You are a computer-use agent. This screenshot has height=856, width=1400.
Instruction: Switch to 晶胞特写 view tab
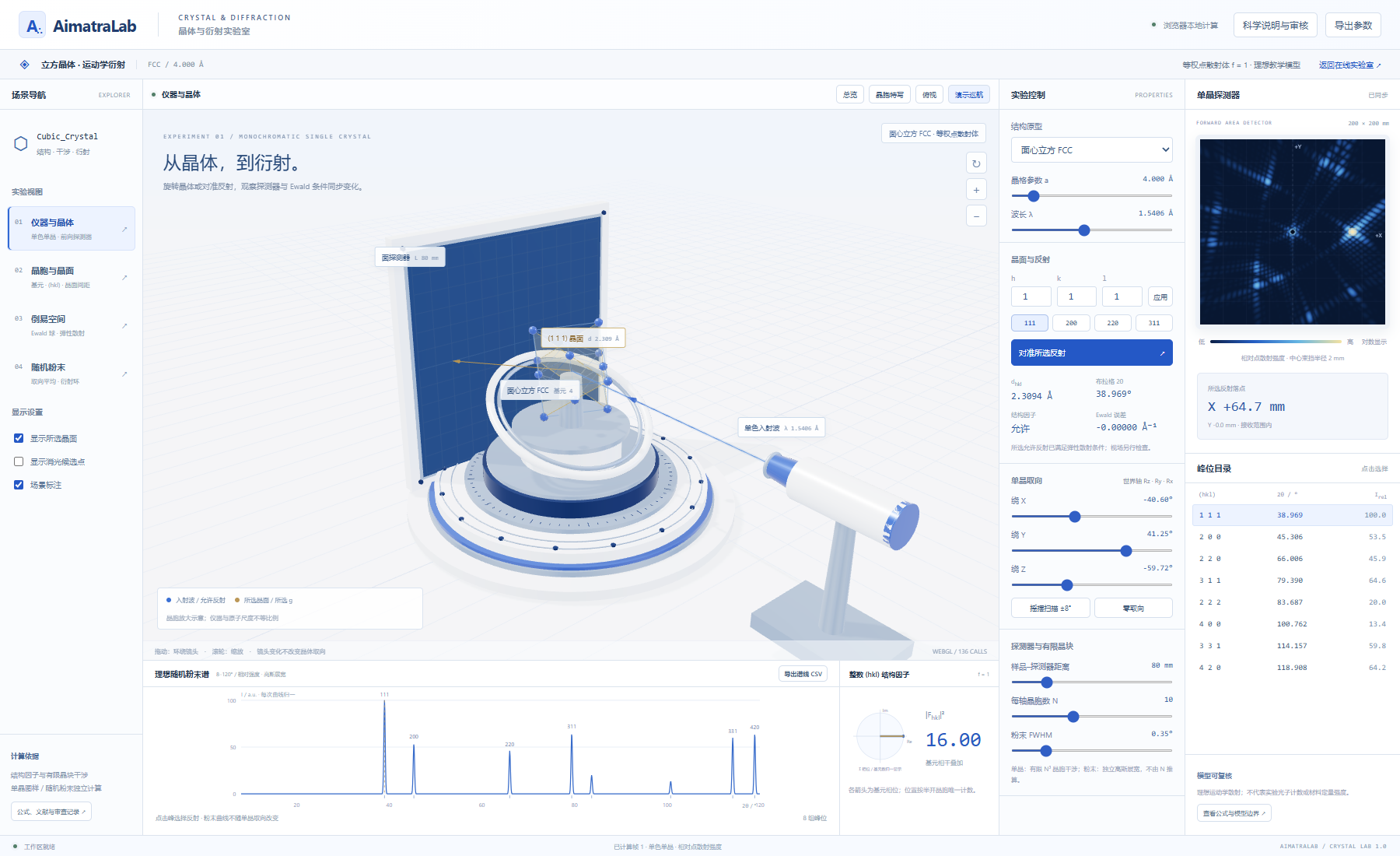pyautogui.click(x=890, y=94)
